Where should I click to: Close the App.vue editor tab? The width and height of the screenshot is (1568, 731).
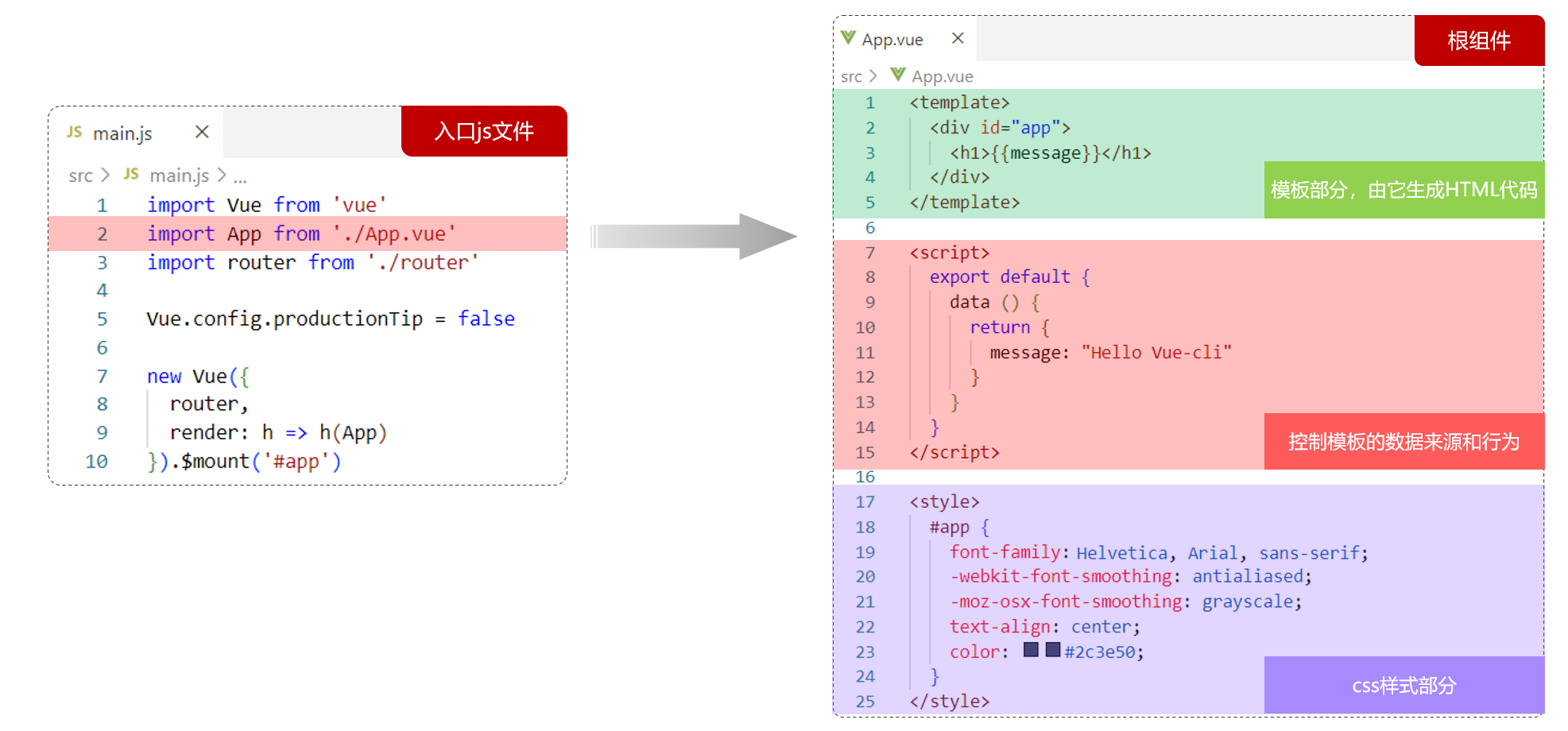point(958,38)
